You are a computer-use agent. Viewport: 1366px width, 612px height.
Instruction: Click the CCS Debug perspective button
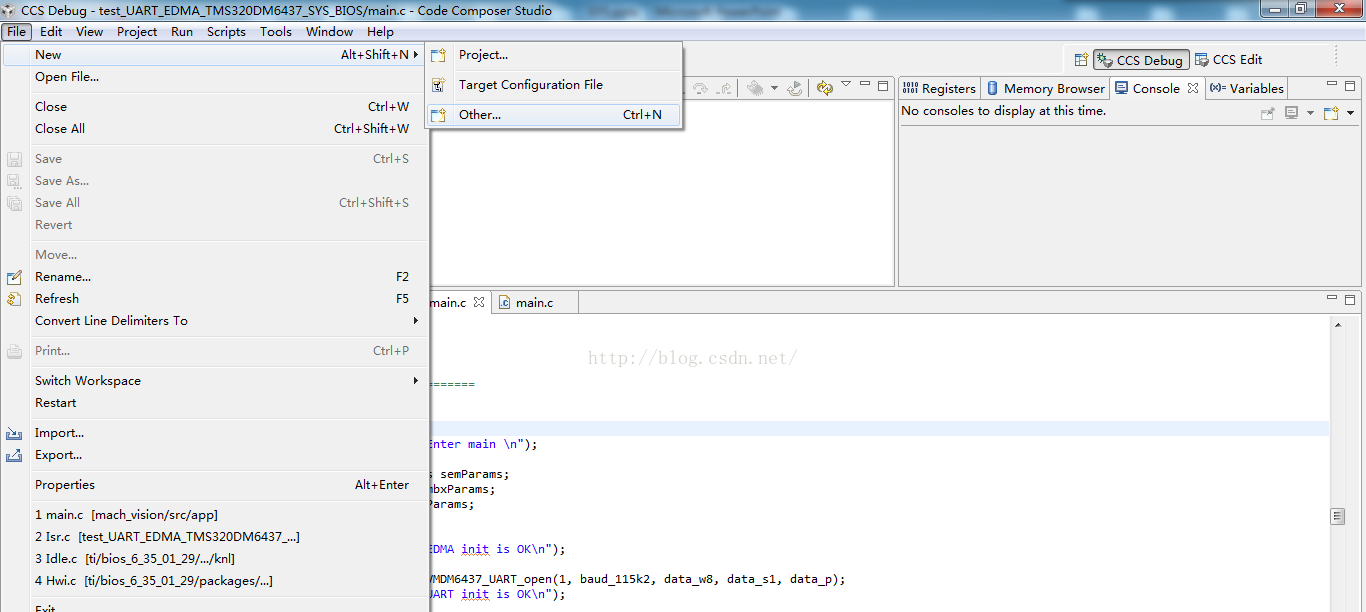1141,60
